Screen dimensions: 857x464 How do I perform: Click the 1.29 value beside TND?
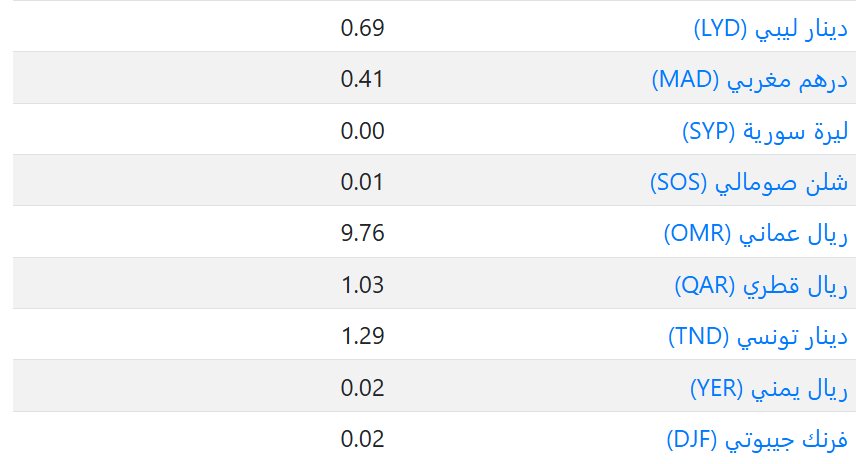tap(363, 337)
